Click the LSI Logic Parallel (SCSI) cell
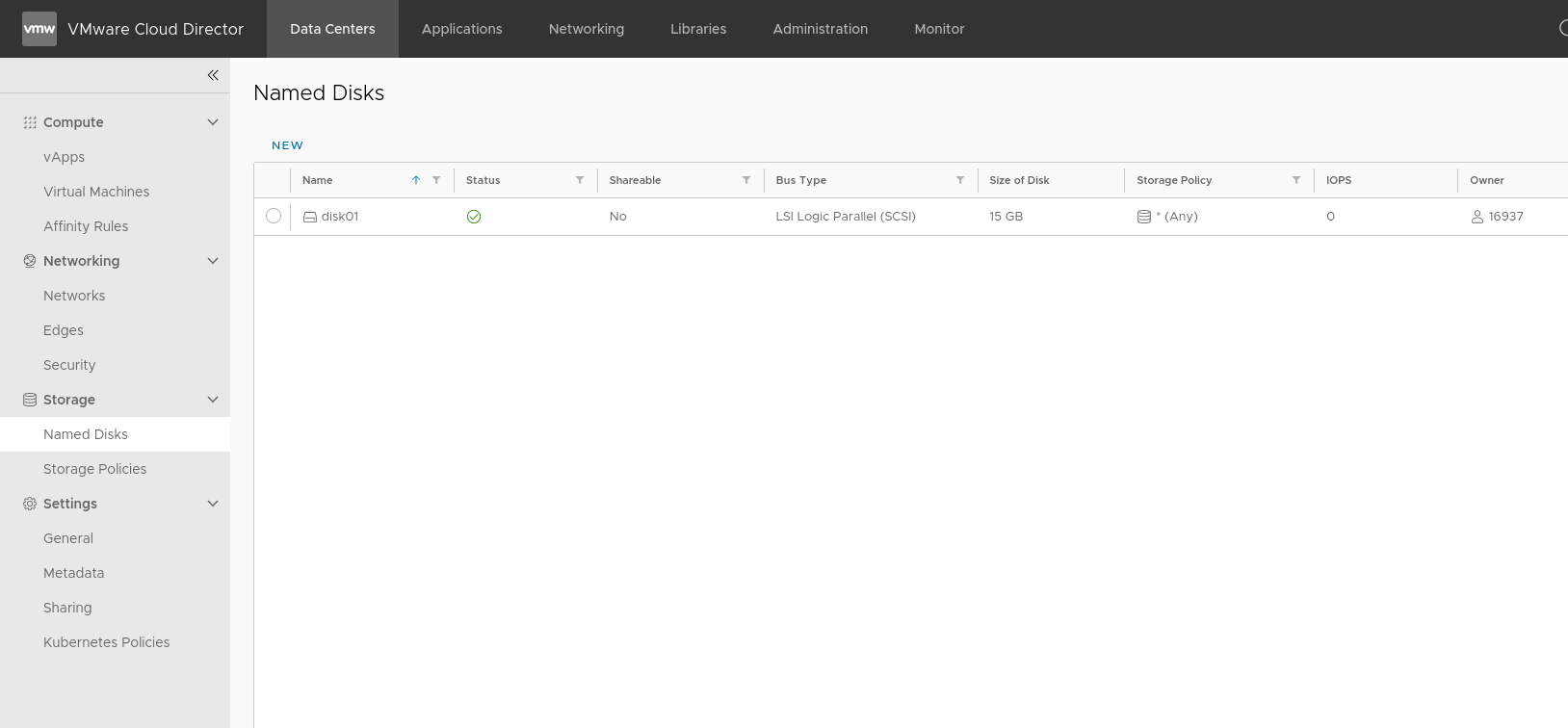This screenshot has width=1568, height=728. [846, 217]
